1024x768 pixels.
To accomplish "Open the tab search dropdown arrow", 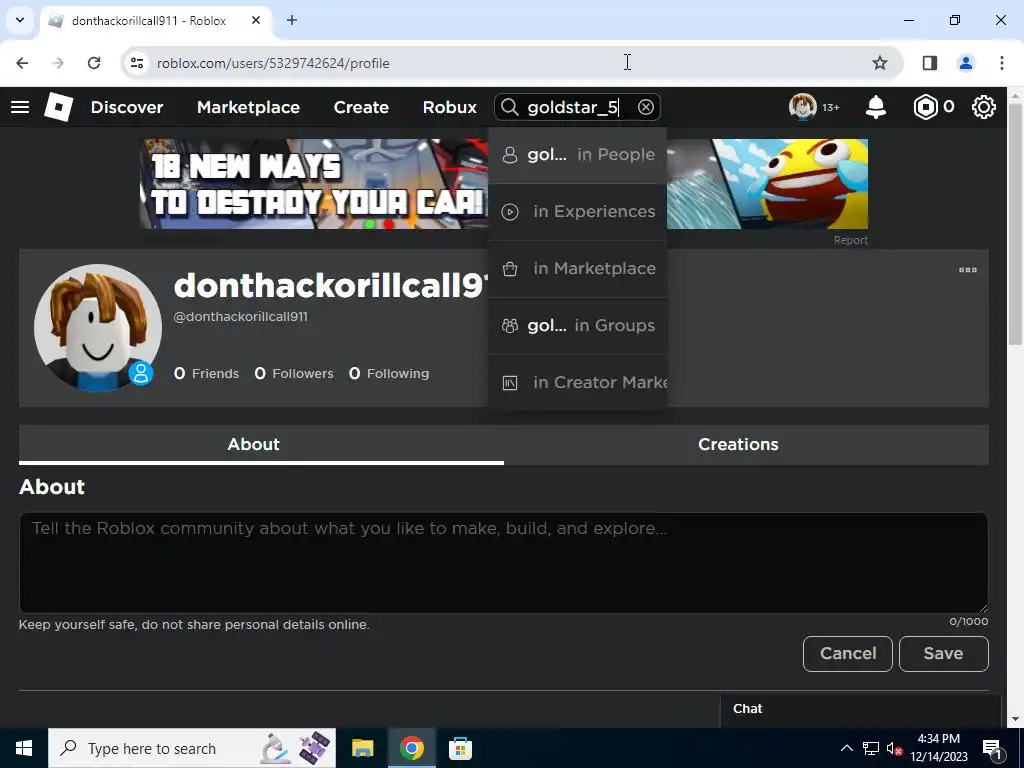I will point(20,20).
